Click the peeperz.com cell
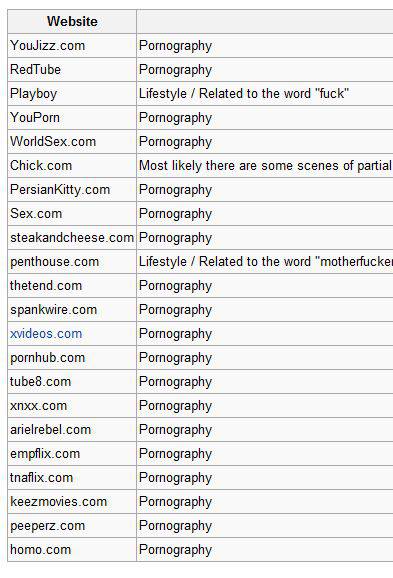Viewport: 393px width, 578px height. click(72, 526)
